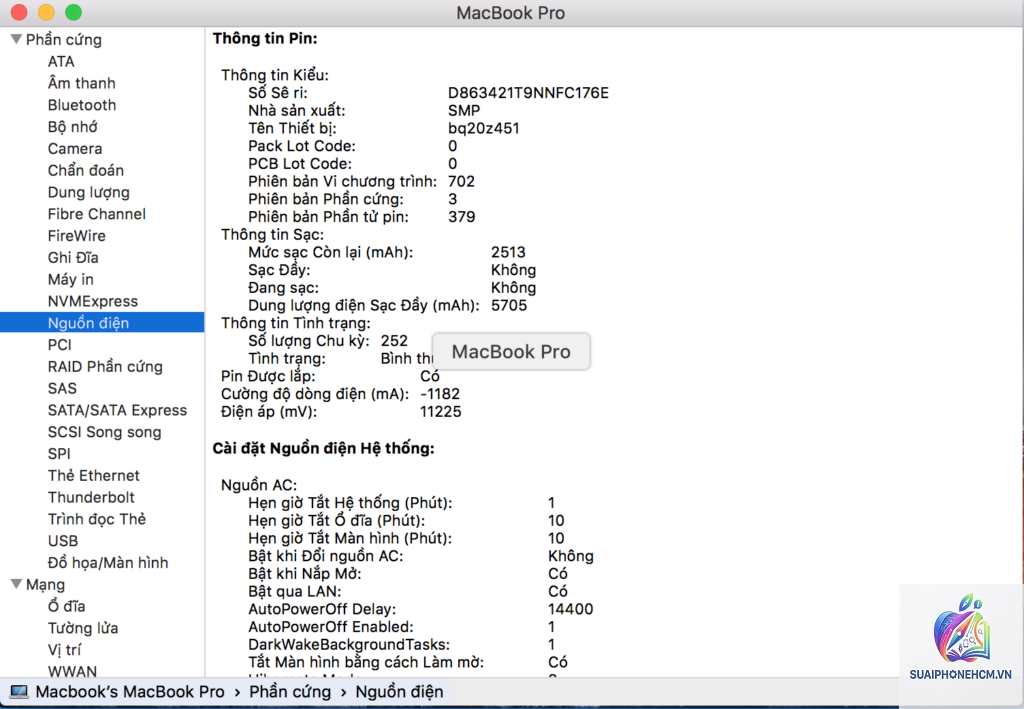Select Đồ họa/Màn hình in the sidebar

[x=108, y=563]
